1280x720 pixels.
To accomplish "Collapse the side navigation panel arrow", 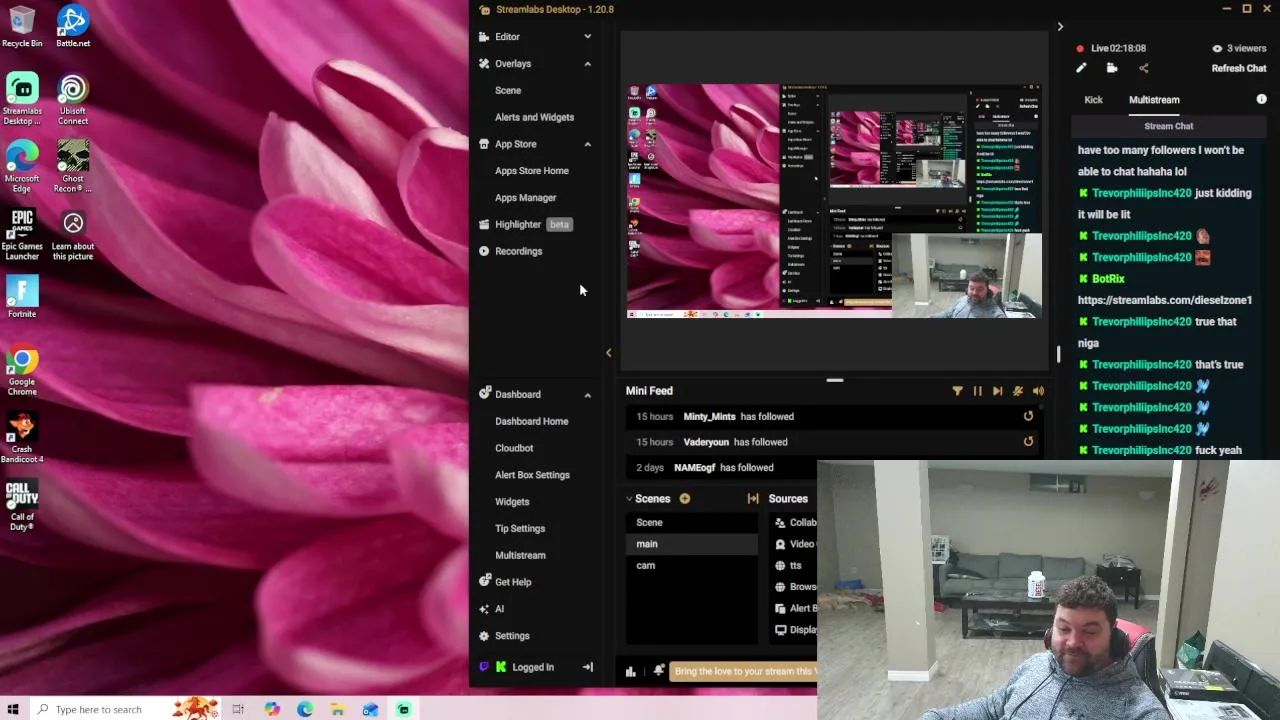I will point(608,352).
